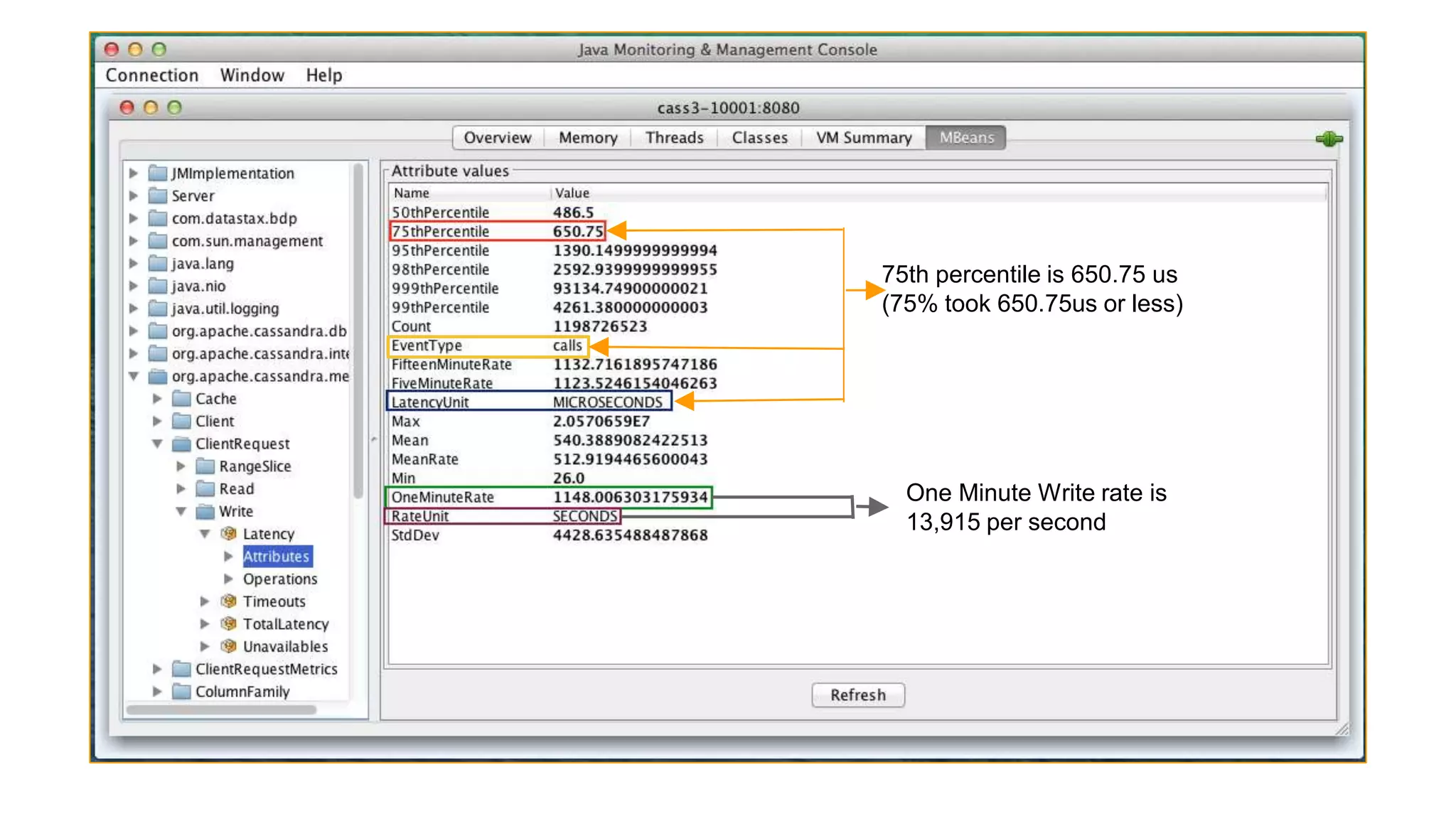Screen dimensions: 1456x819
Task: Click the ClientRequest folder icon
Action: (x=182, y=444)
